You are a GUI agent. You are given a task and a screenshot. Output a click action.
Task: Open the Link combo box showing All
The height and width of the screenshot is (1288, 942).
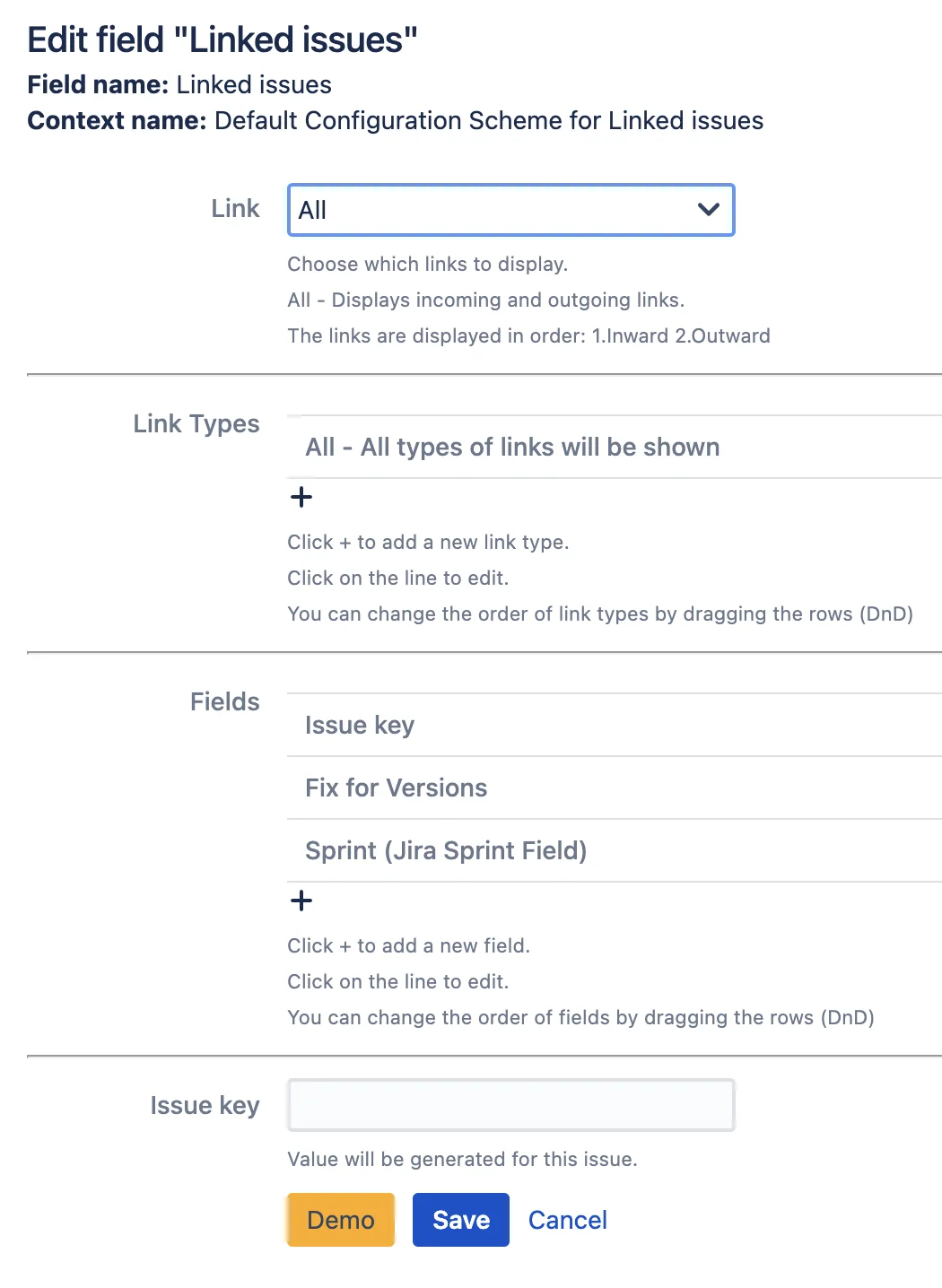(x=510, y=210)
